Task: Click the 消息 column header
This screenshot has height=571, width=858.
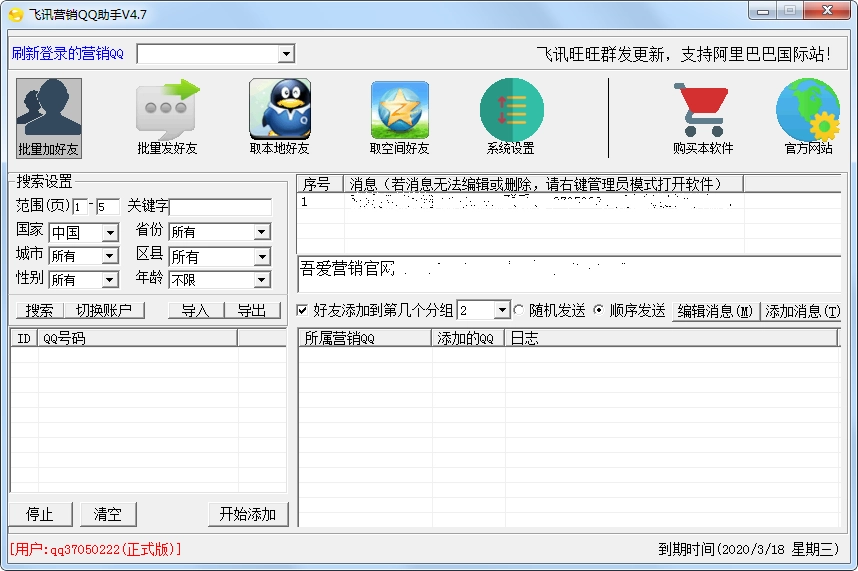Action: tap(543, 184)
